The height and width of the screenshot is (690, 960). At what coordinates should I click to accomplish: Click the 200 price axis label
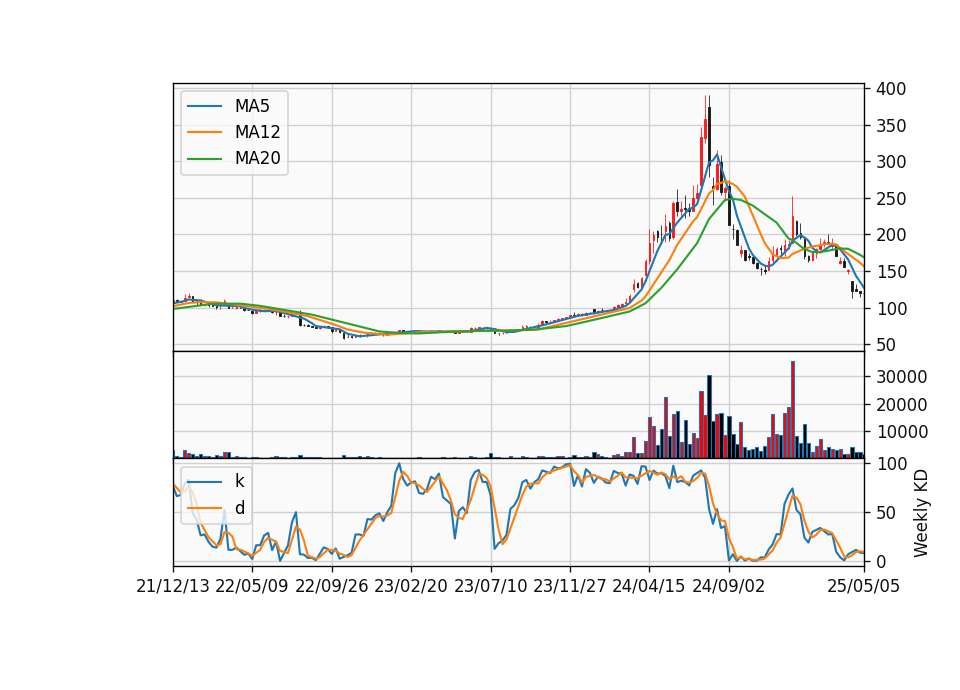coord(891,235)
